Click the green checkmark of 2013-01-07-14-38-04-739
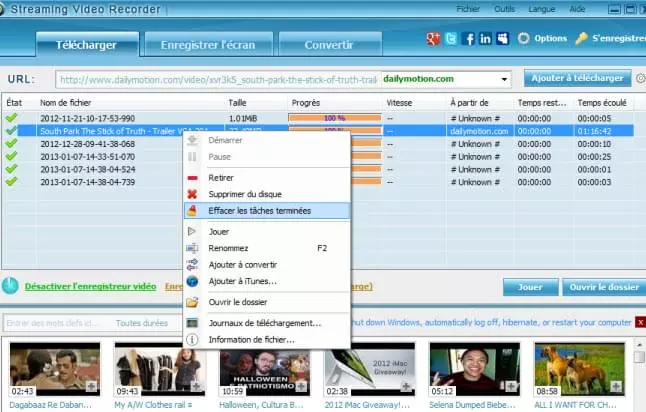 [x=12, y=182]
